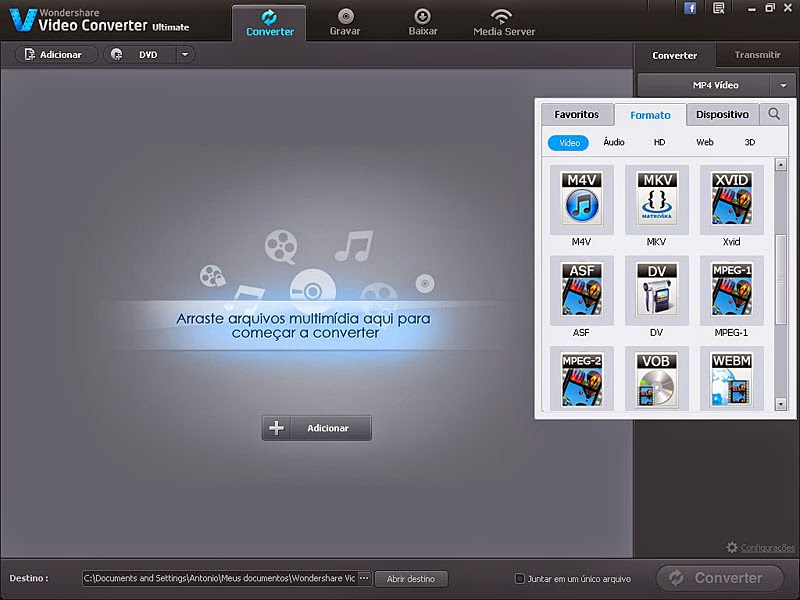This screenshot has height=600, width=800.
Task: Choose the WEBM format icon
Action: (732, 380)
